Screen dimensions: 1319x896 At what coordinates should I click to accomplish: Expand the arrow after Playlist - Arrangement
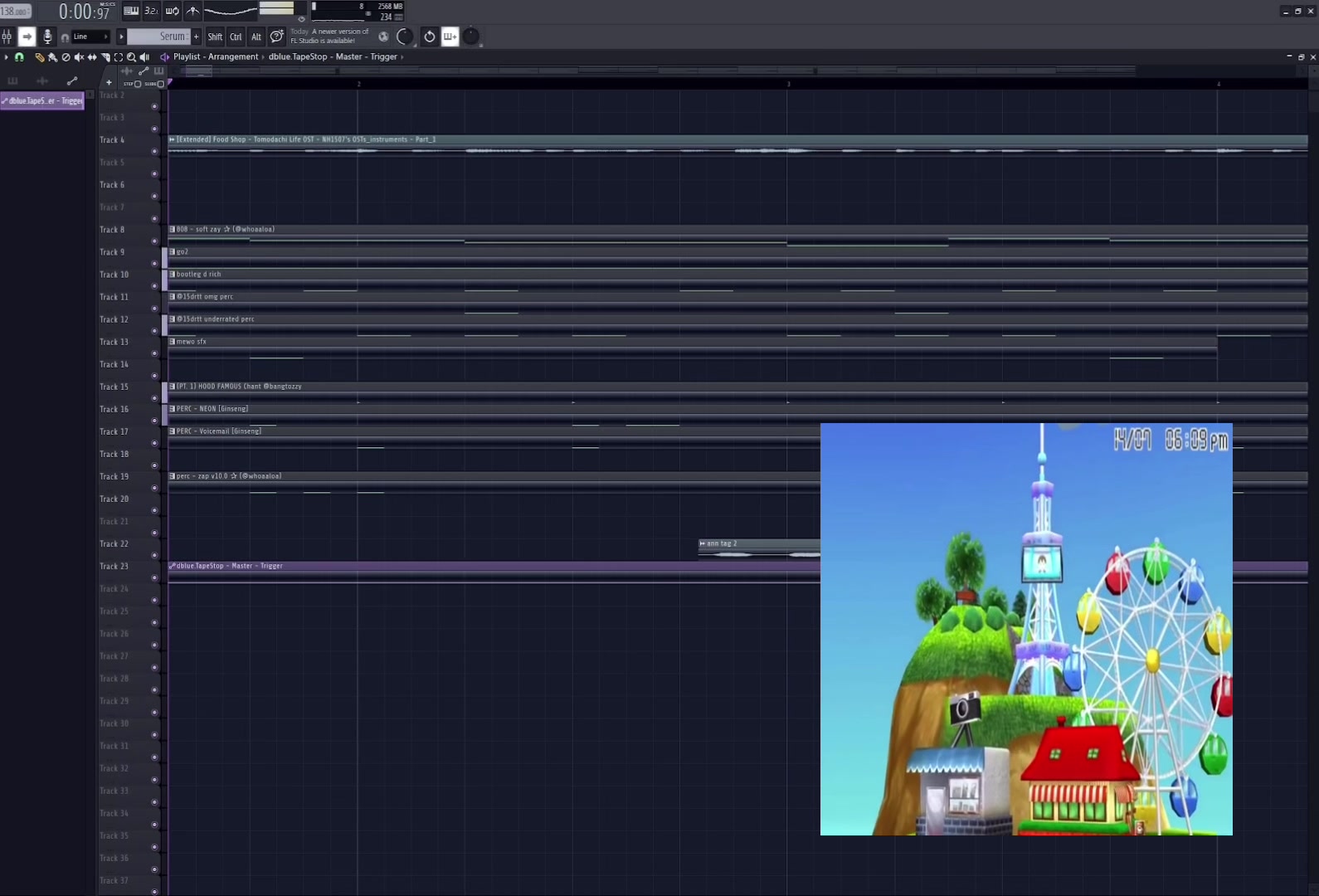tap(263, 57)
